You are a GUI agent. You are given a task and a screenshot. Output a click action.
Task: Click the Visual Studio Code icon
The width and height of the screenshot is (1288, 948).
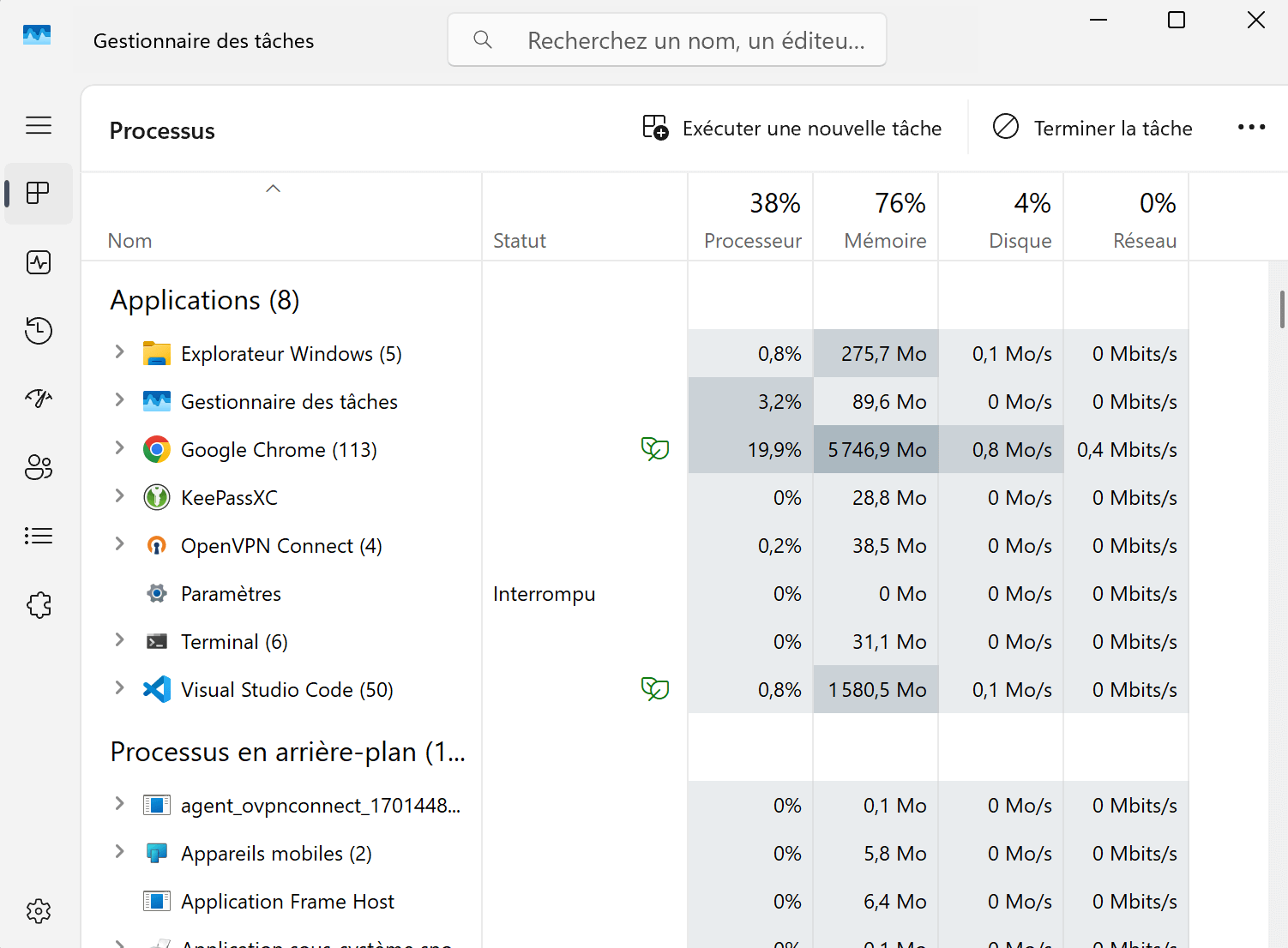[x=157, y=689]
